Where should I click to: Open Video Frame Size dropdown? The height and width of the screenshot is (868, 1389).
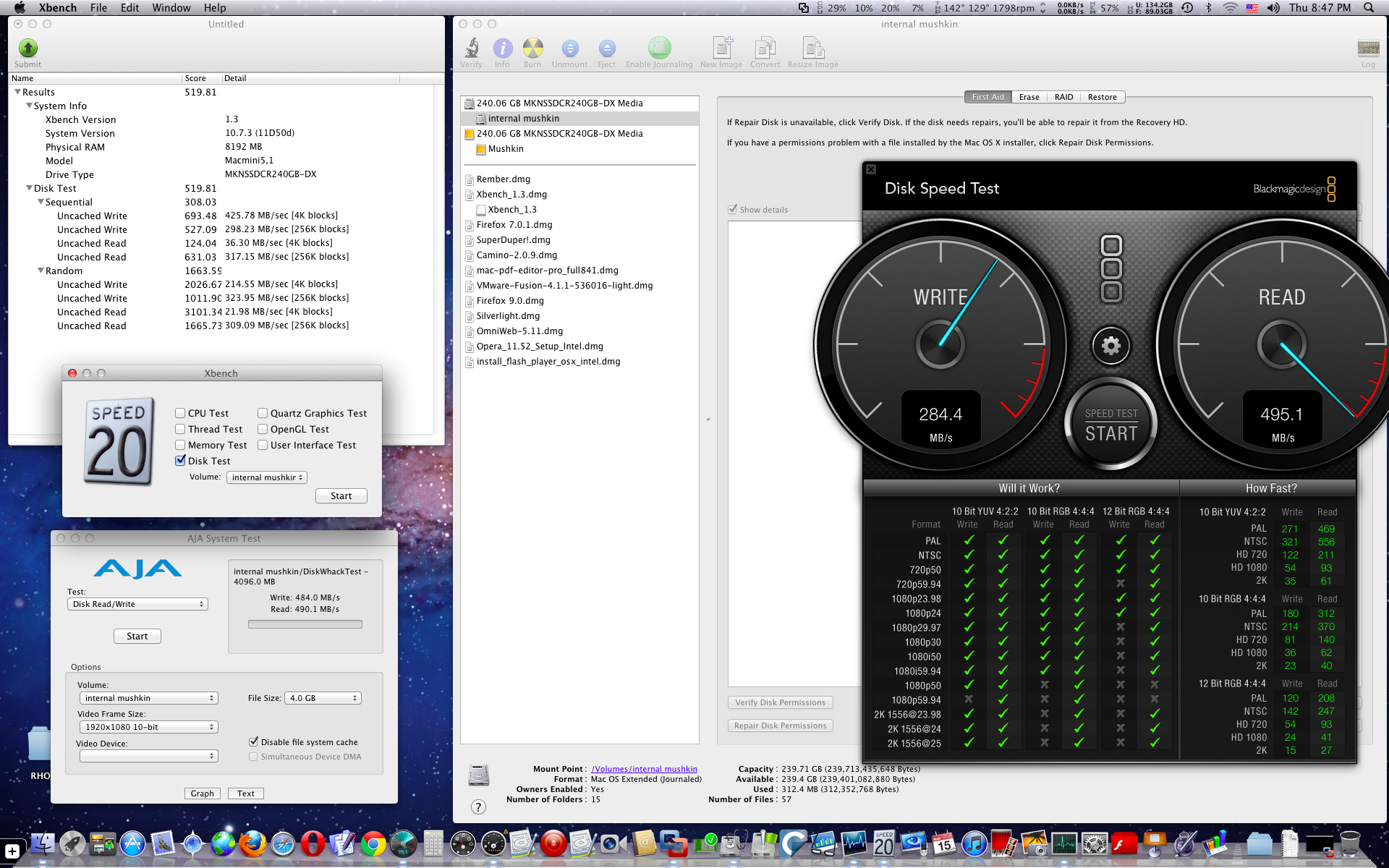click(x=148, y=727)
